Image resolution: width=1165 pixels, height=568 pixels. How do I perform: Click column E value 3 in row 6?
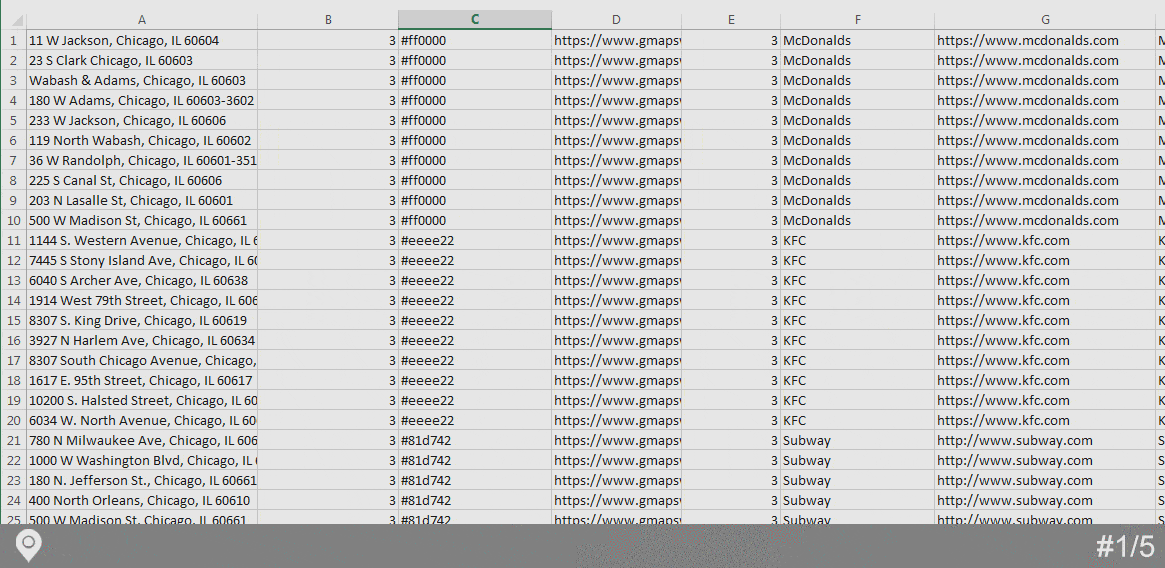pos(731,141)
